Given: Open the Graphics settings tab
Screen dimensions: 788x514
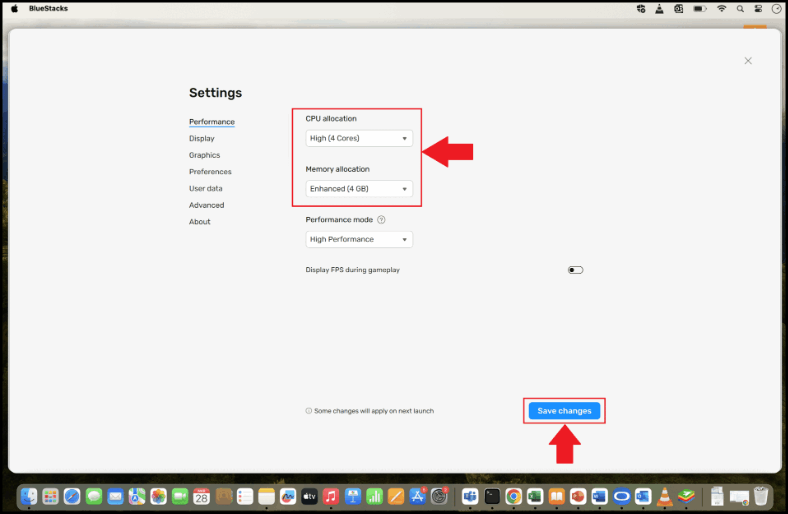Looking at the screenshot, I should [x=205, y=155].
